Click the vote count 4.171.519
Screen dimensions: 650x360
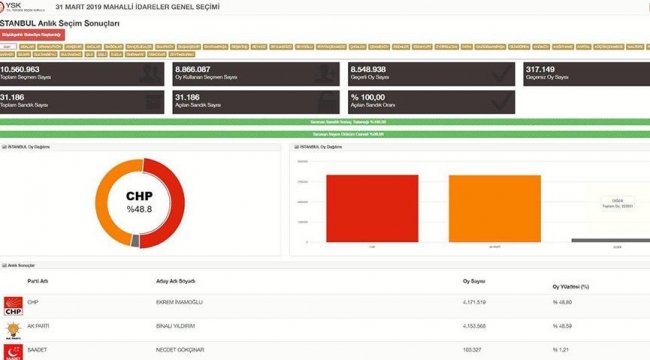474,302
